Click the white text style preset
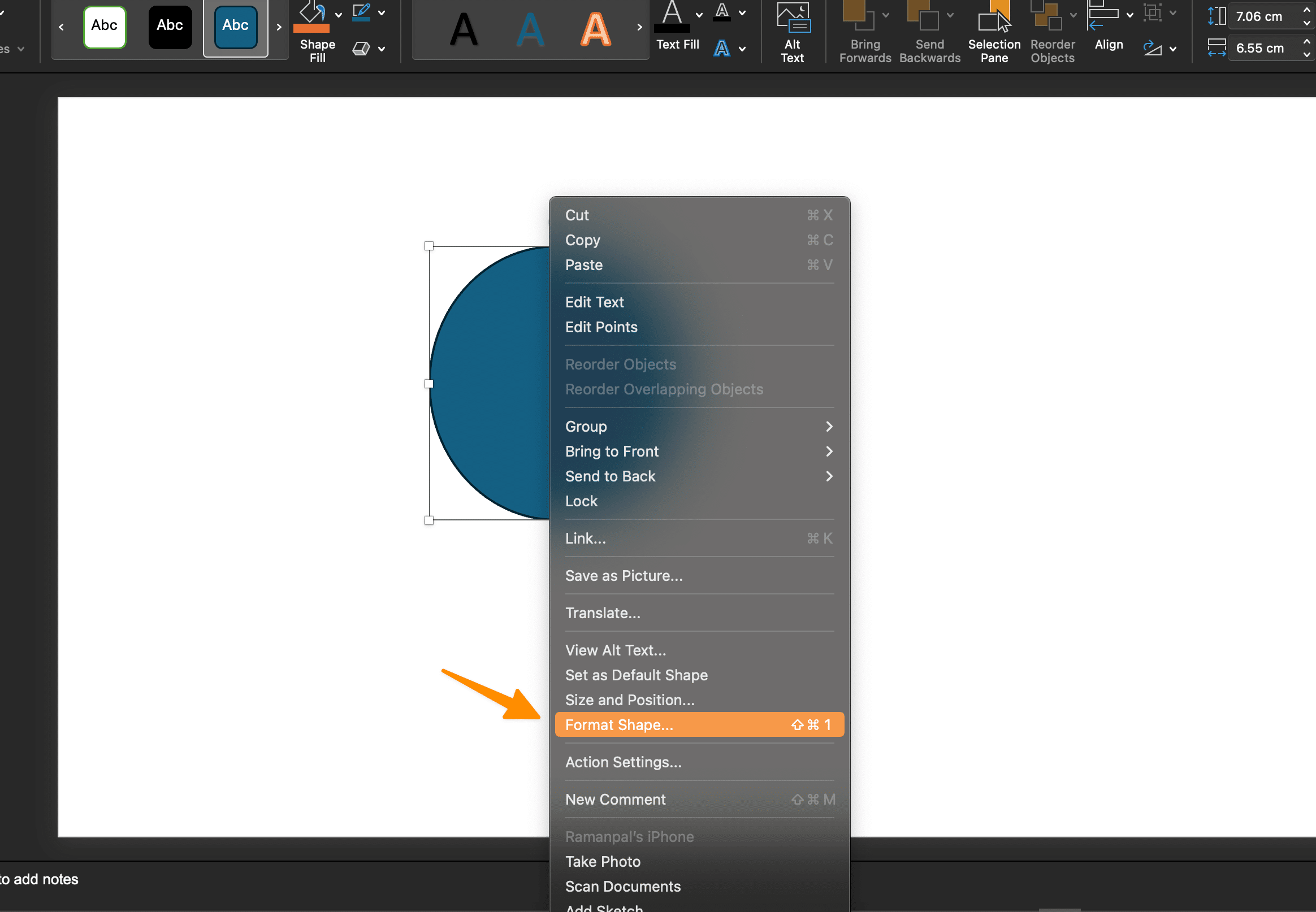1316x912 pixels. click(x=105, y=27)
